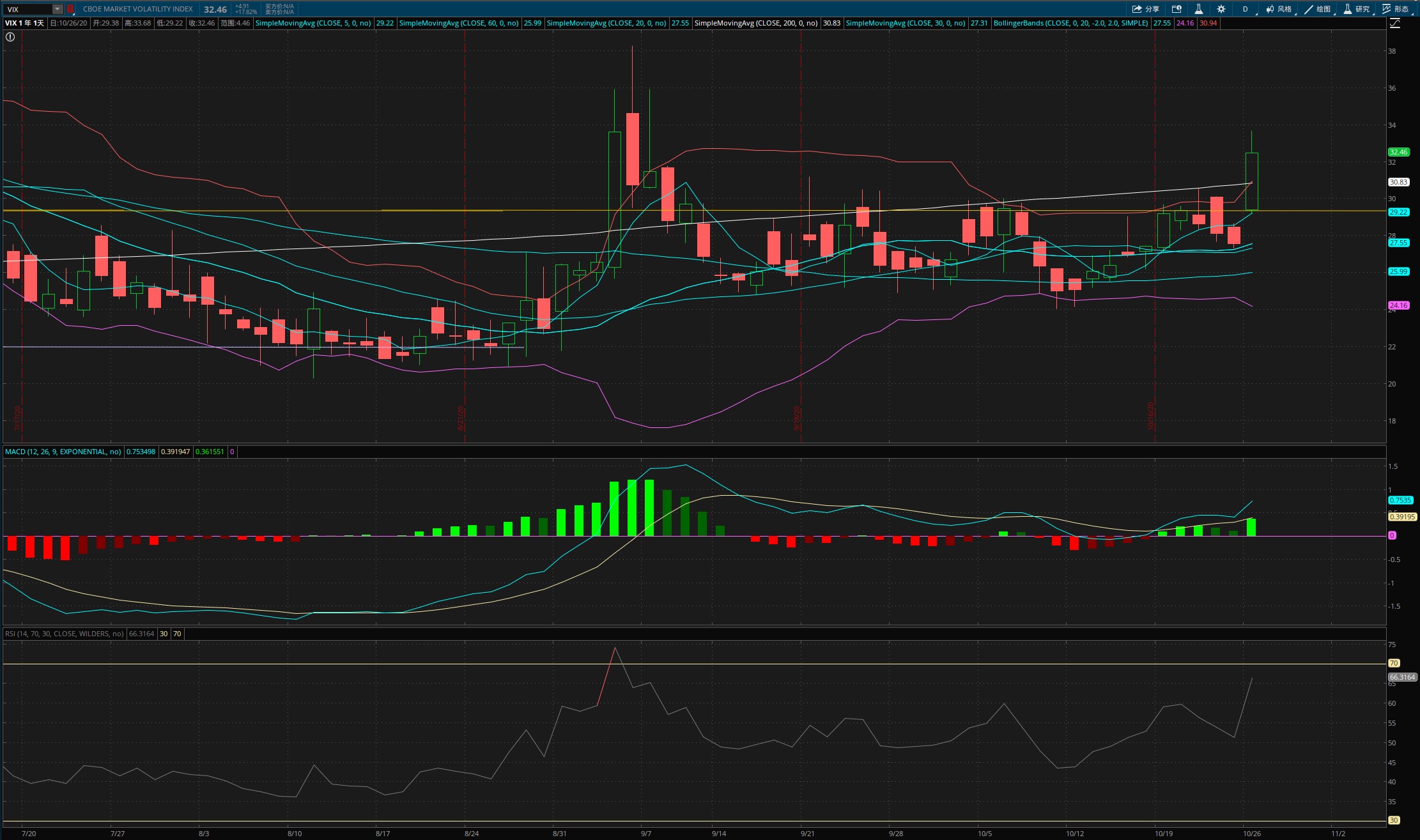
Task: Open the 分享 (share) menu
Action: coord(1146,9)
